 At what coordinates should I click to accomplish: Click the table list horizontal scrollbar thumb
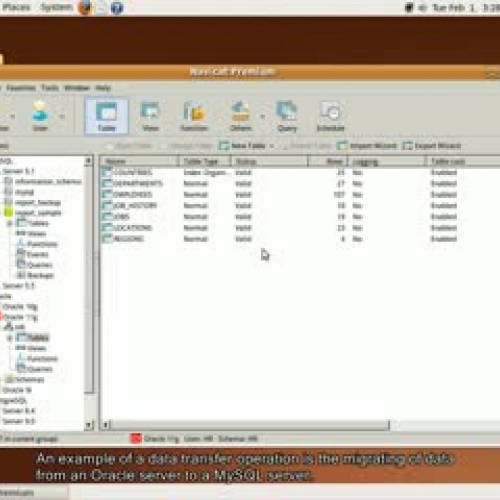249,425
